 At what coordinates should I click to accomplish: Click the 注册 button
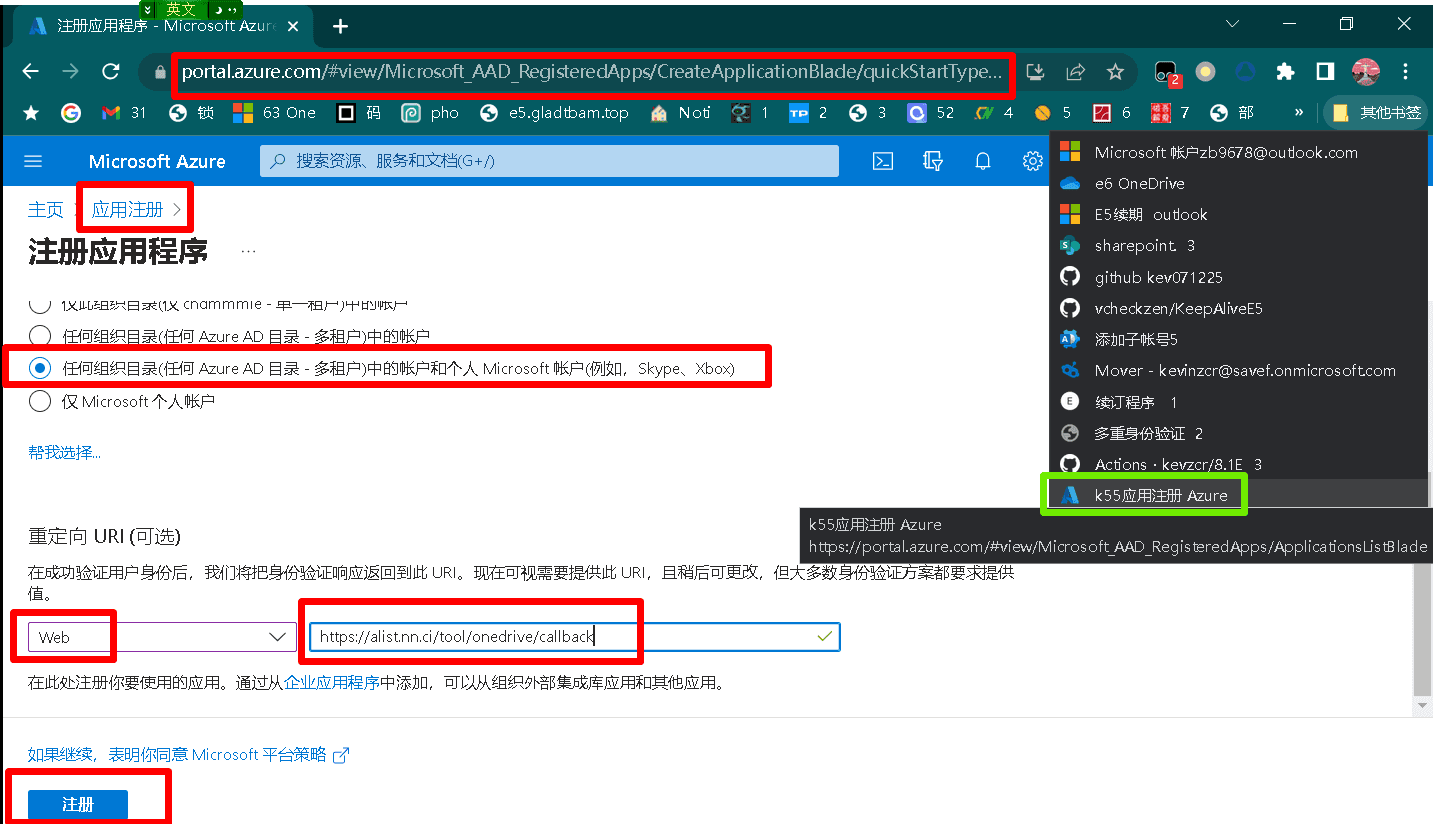[78, 804]
